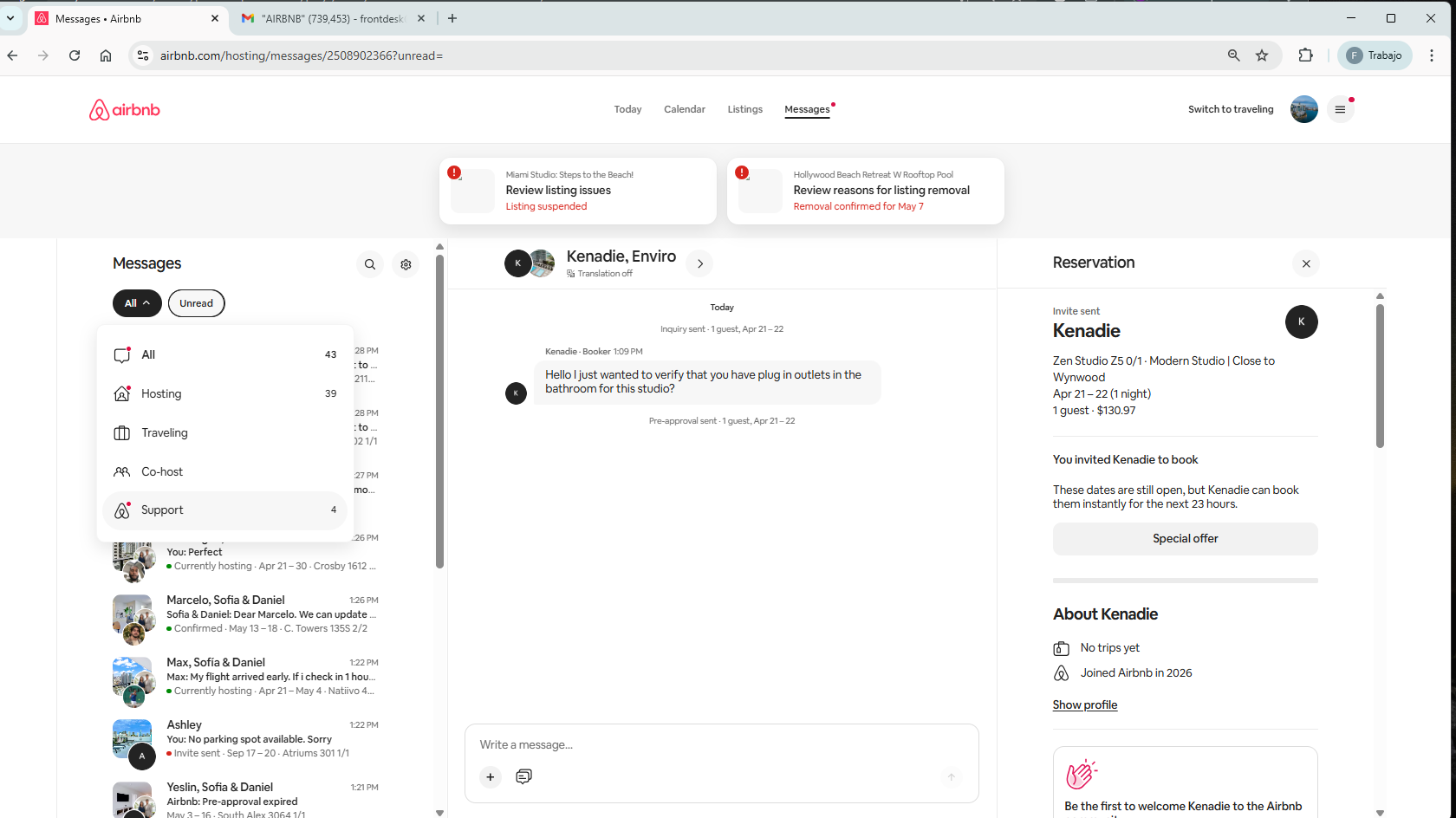Collapse the All filter dropdown
Viewport: 1456px width, 818px height.
137,303
